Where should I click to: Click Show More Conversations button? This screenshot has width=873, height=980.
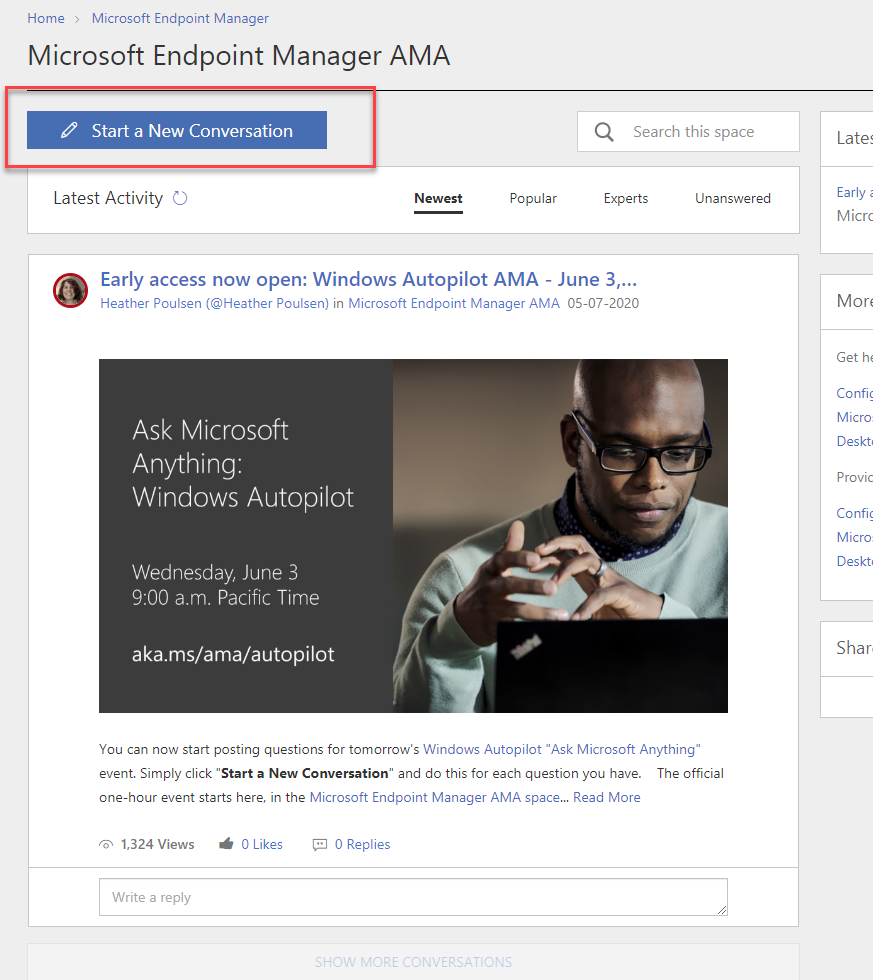pos(413,962)
